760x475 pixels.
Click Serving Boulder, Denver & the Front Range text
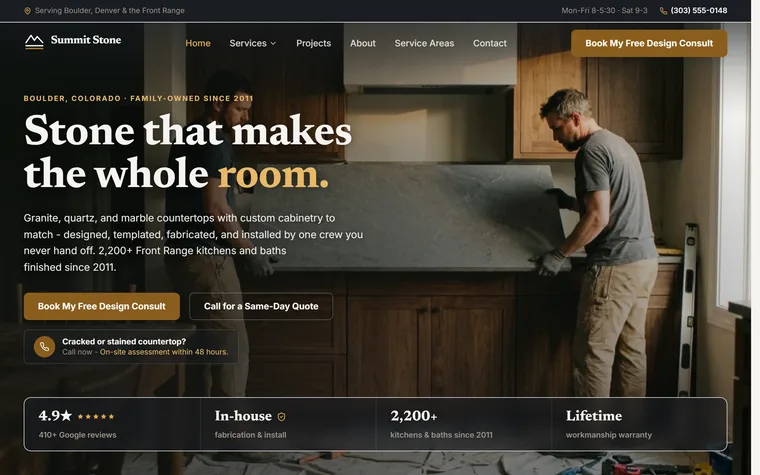point(110,11)
